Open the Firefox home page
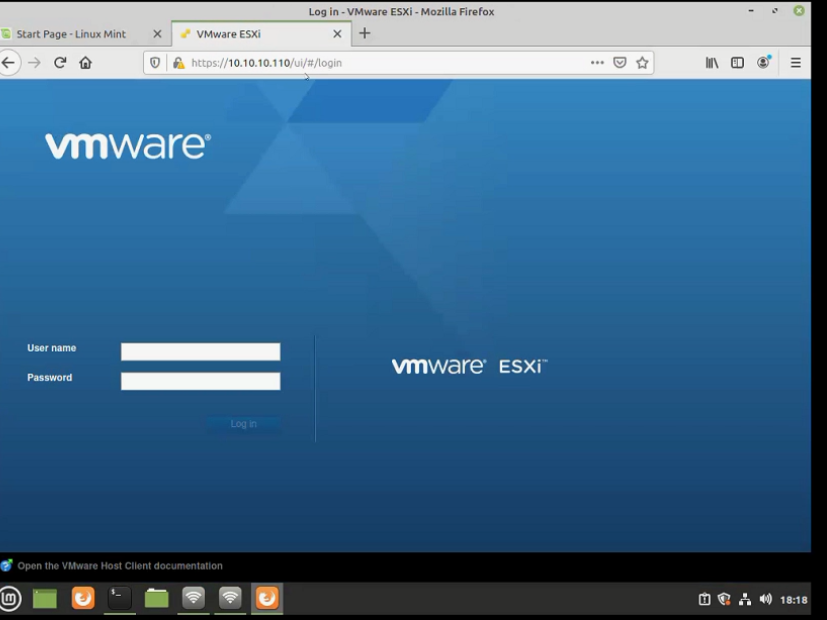Screen dimensions: 827x620 pos(85,63)
